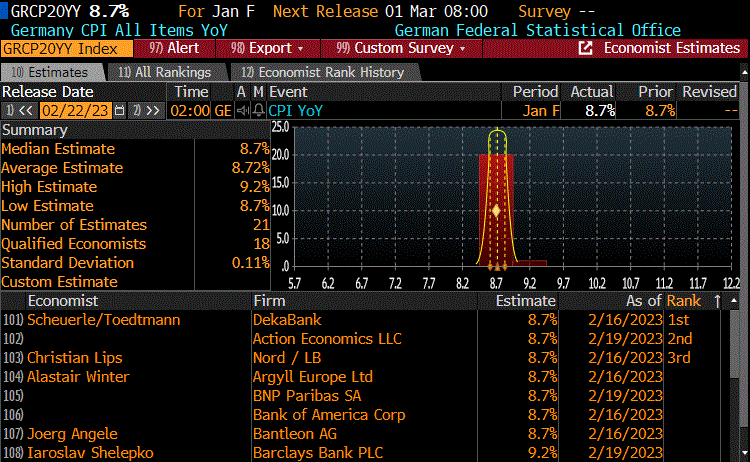Click the As of column header

pyautogui.click(x=644, y=301)
